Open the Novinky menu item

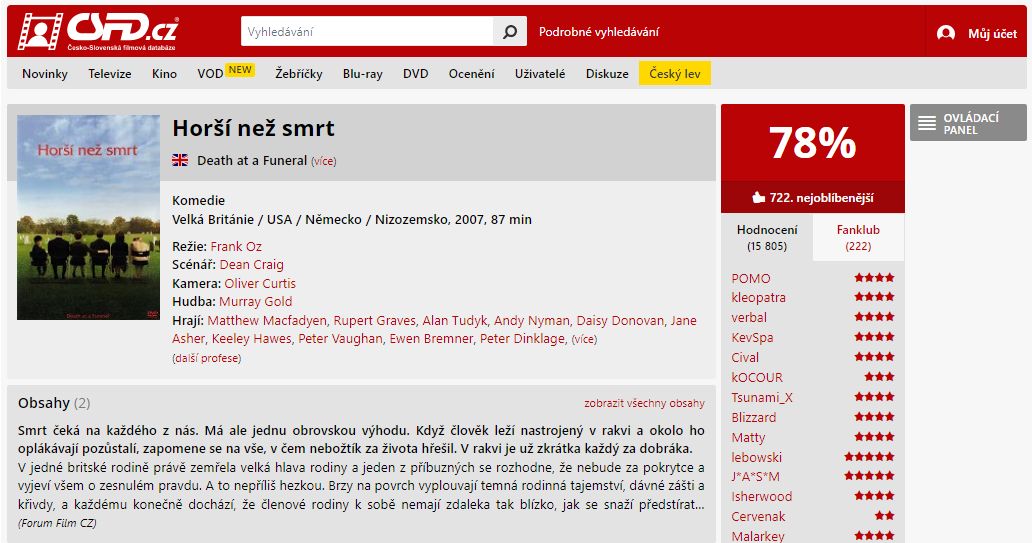click(x=45, y=74)
